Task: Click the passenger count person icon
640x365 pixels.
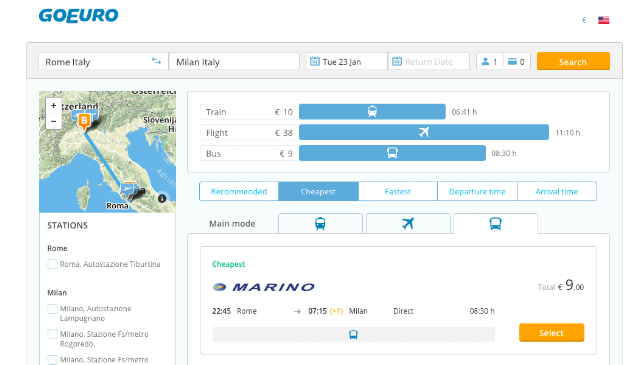Action: pyautogui.click(x=485, y=61)
